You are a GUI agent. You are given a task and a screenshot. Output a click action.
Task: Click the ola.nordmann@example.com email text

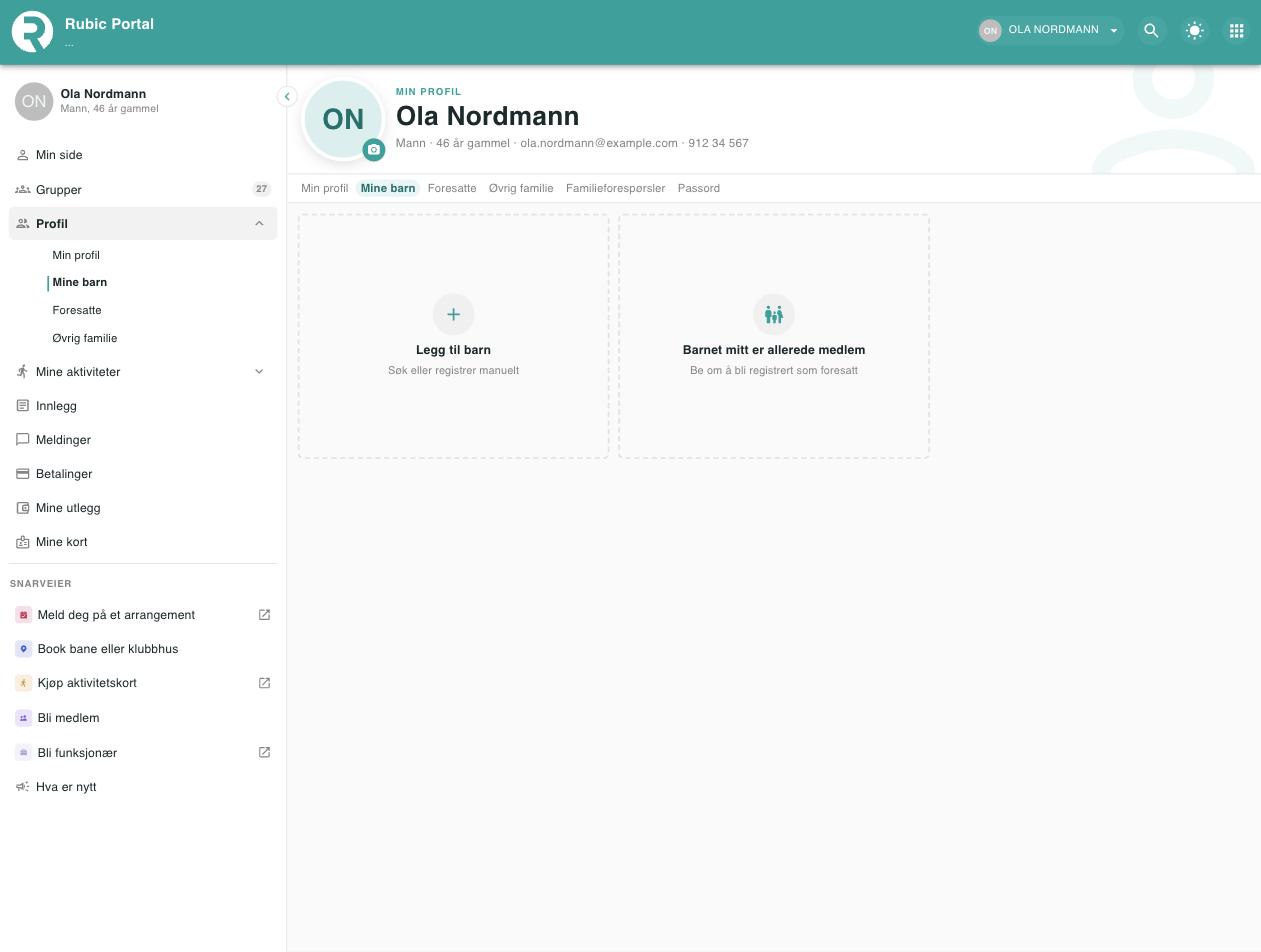(599, 143)
